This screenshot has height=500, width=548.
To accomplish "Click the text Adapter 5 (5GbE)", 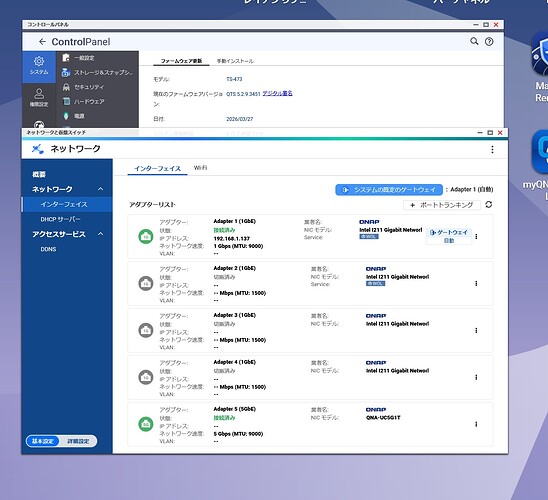I will pos(235,409).
